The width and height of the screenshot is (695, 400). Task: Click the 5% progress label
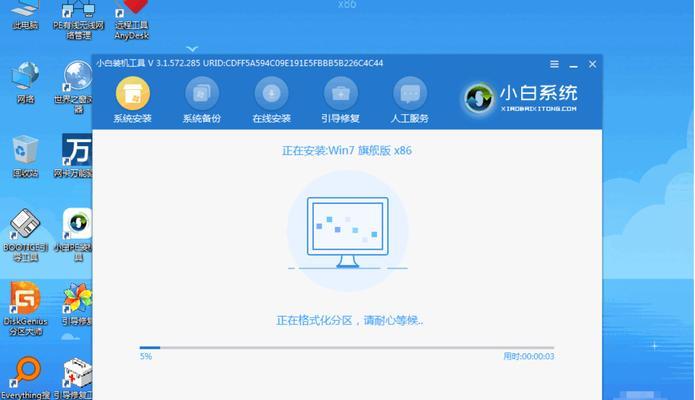(146, 356)
